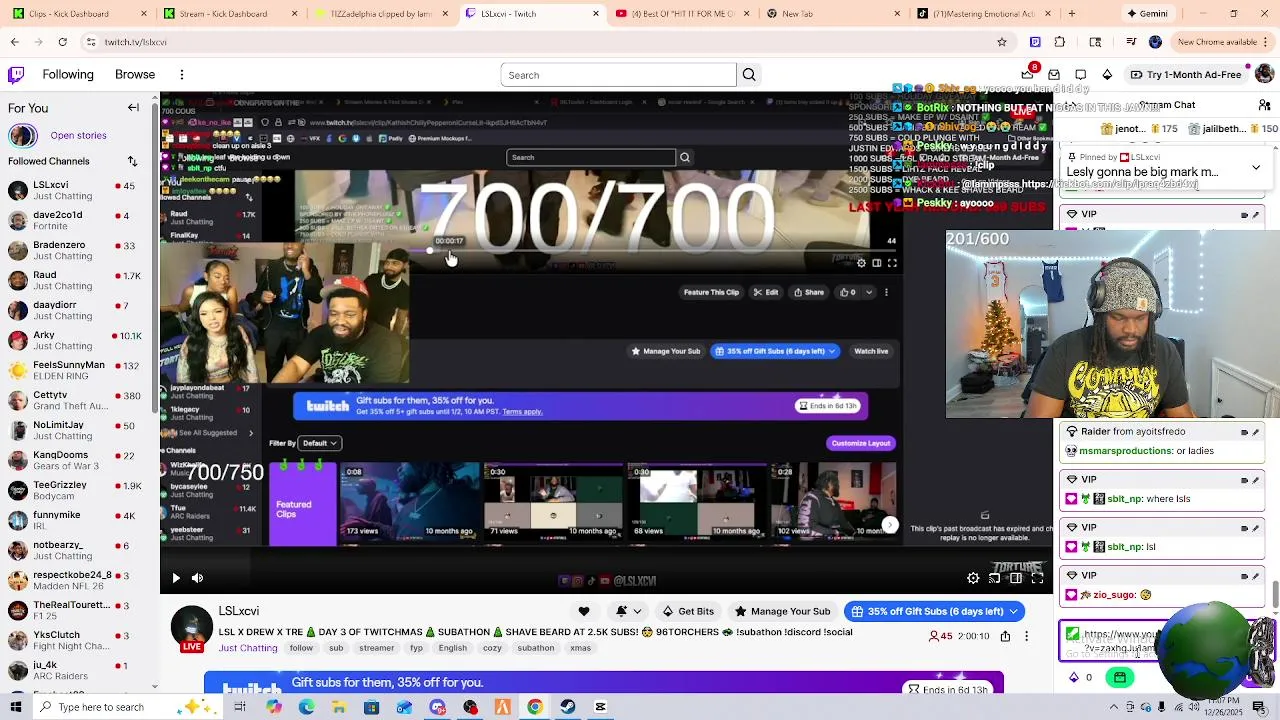Open the Windows Start menu
This screenshot has height=720, width=1280.
[17, 707]
